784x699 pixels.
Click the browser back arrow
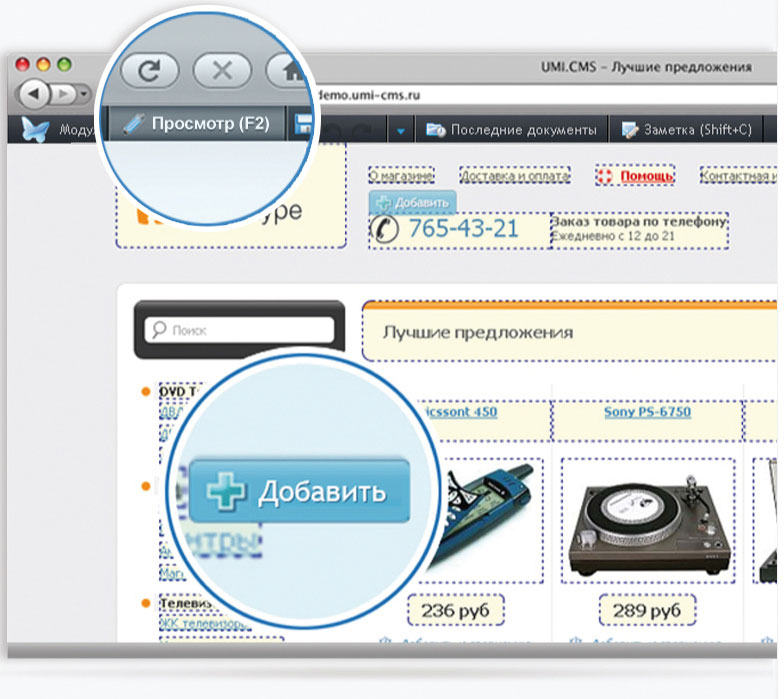coord(36,93)
